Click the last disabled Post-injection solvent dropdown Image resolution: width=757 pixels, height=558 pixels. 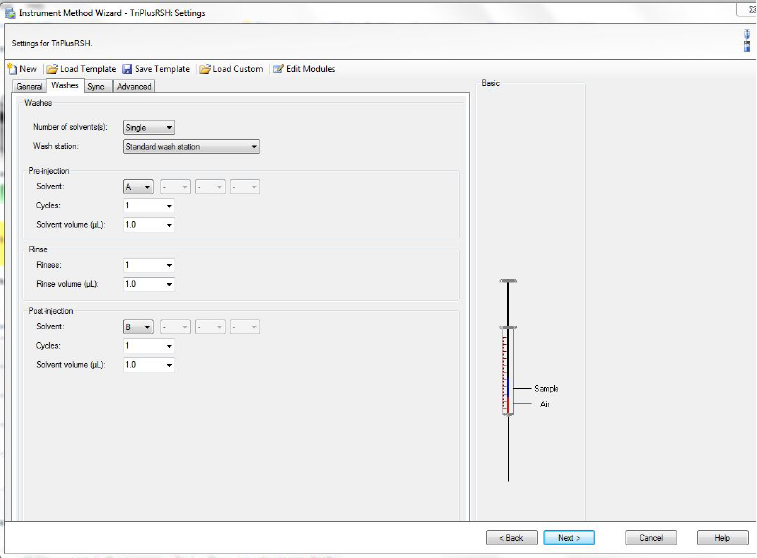pos(245,327)
